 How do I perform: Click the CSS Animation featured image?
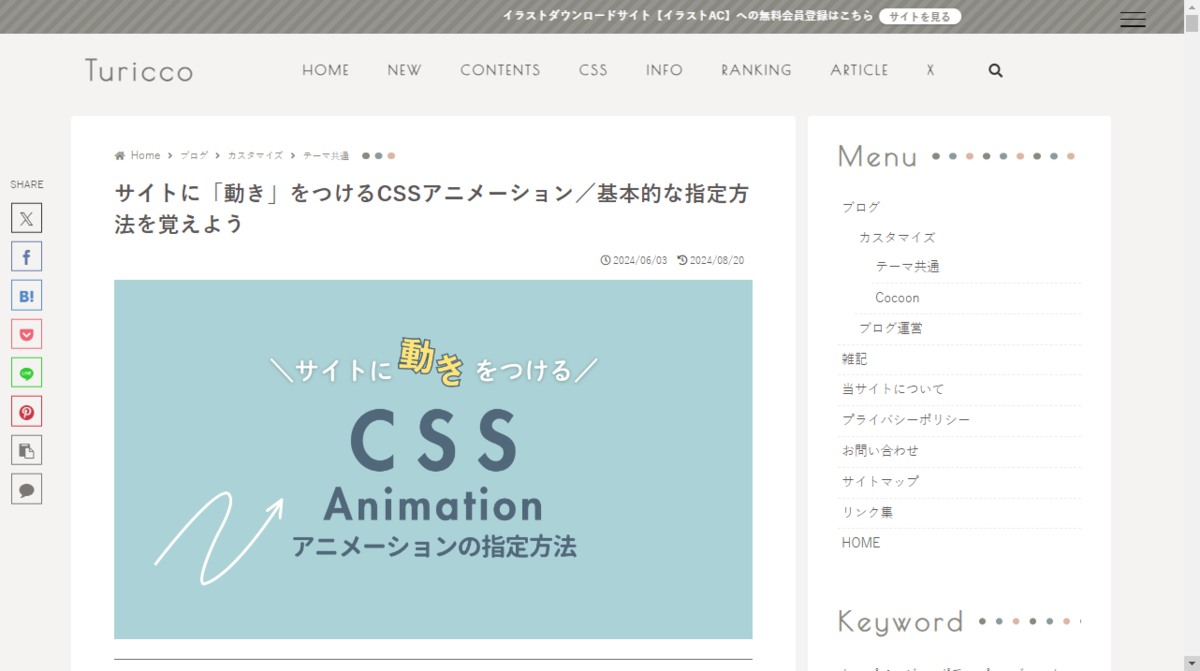tap(433, 459)
